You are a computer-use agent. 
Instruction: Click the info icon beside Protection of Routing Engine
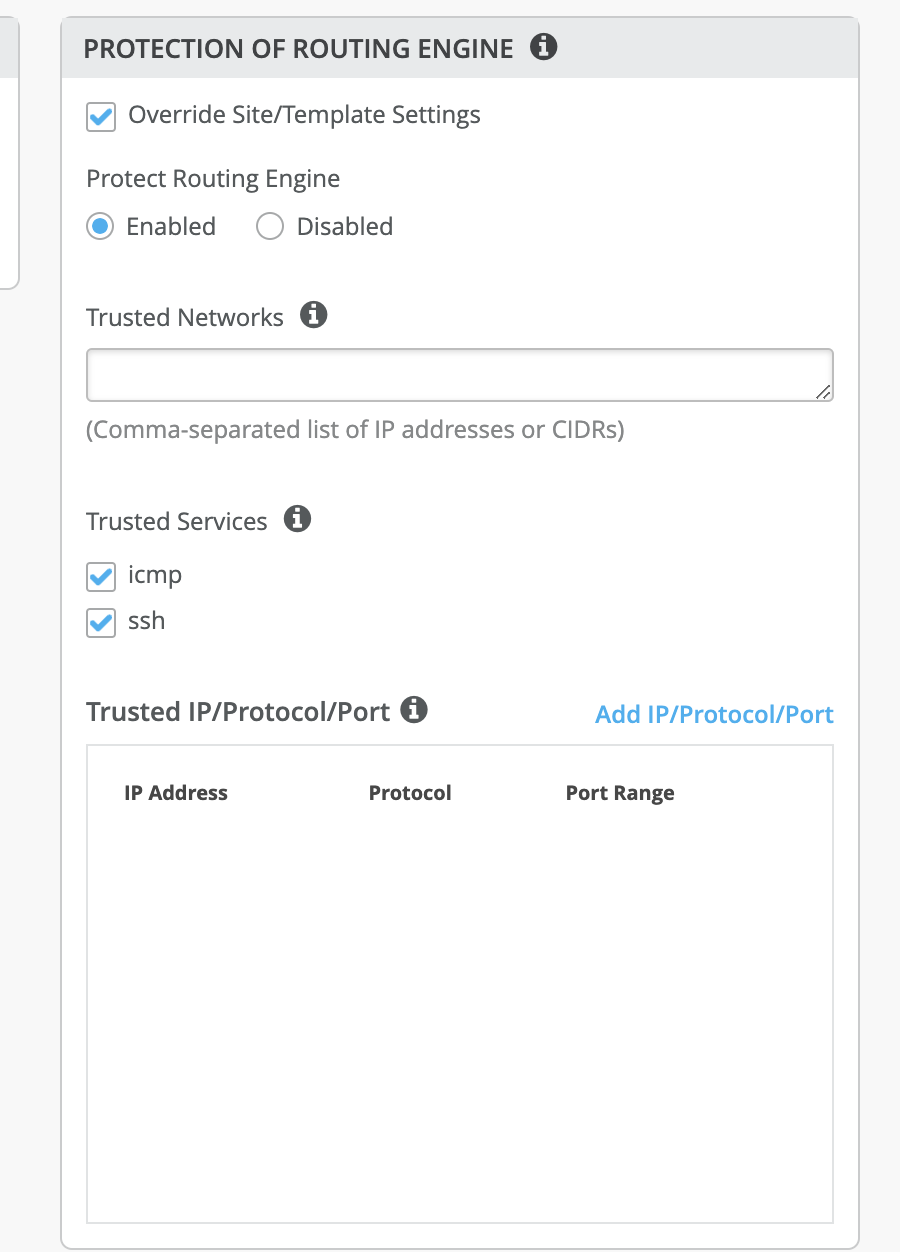pyautogui.click(x=543, y=47)
